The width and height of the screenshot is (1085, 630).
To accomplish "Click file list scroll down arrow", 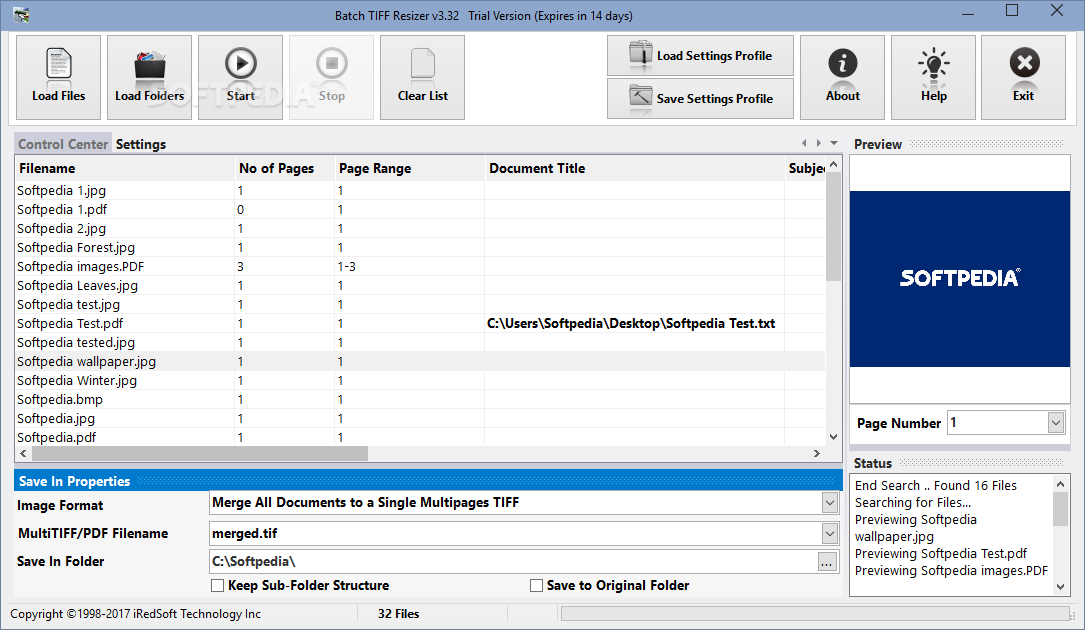I will (833, 437).
